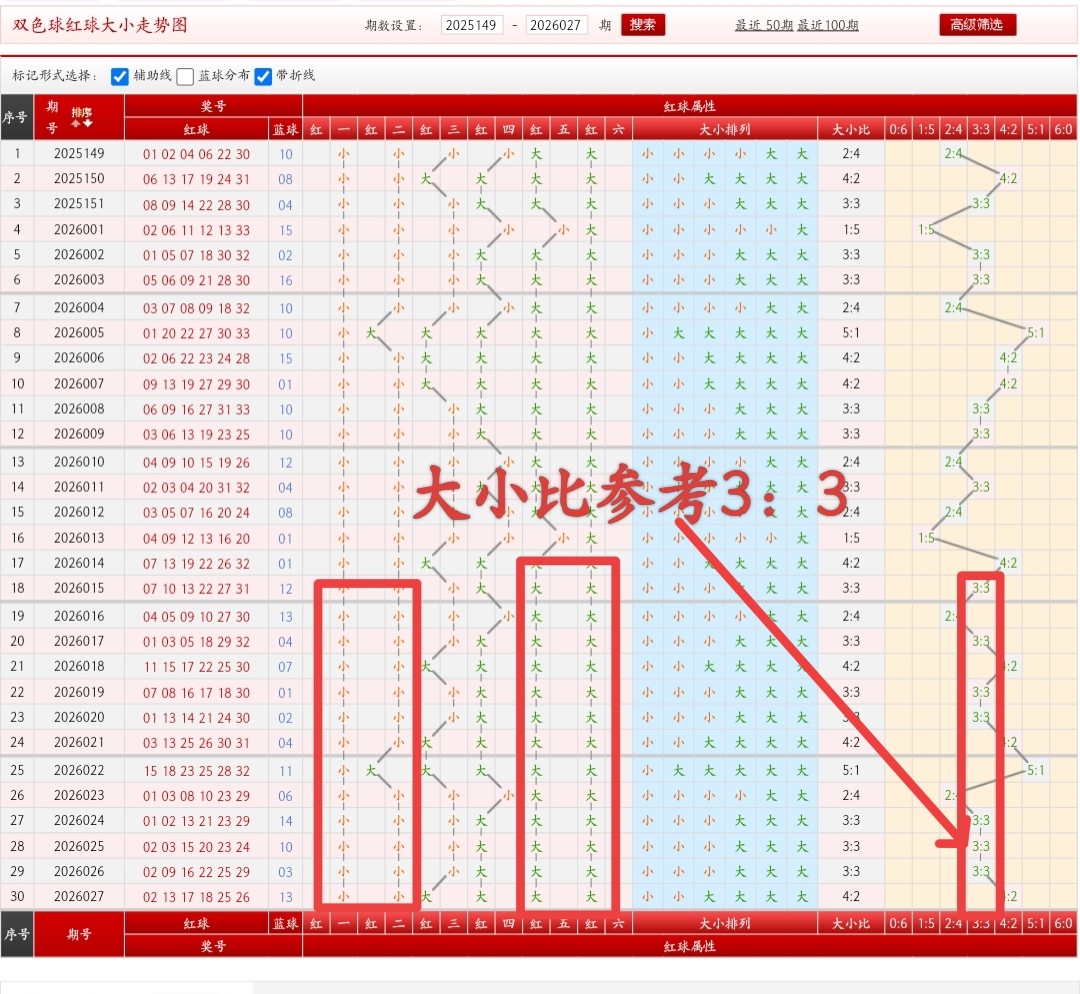1080x994 pixels.
Task: Click the 奖号 header at table top
Action: pyautogui.click(x=213, y=106)
